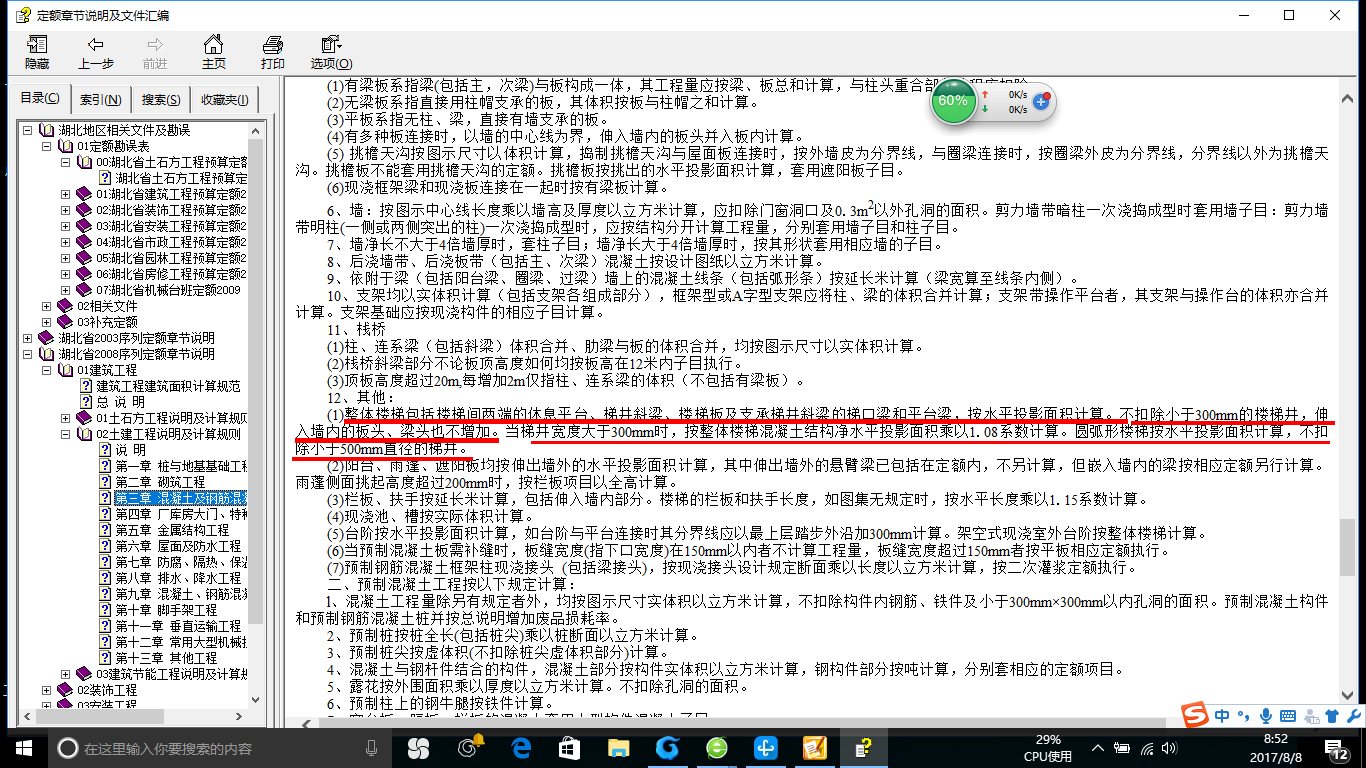The image size is (1366, 768).
Task: Click the volume speaker tray icon
Action: 1169,748
